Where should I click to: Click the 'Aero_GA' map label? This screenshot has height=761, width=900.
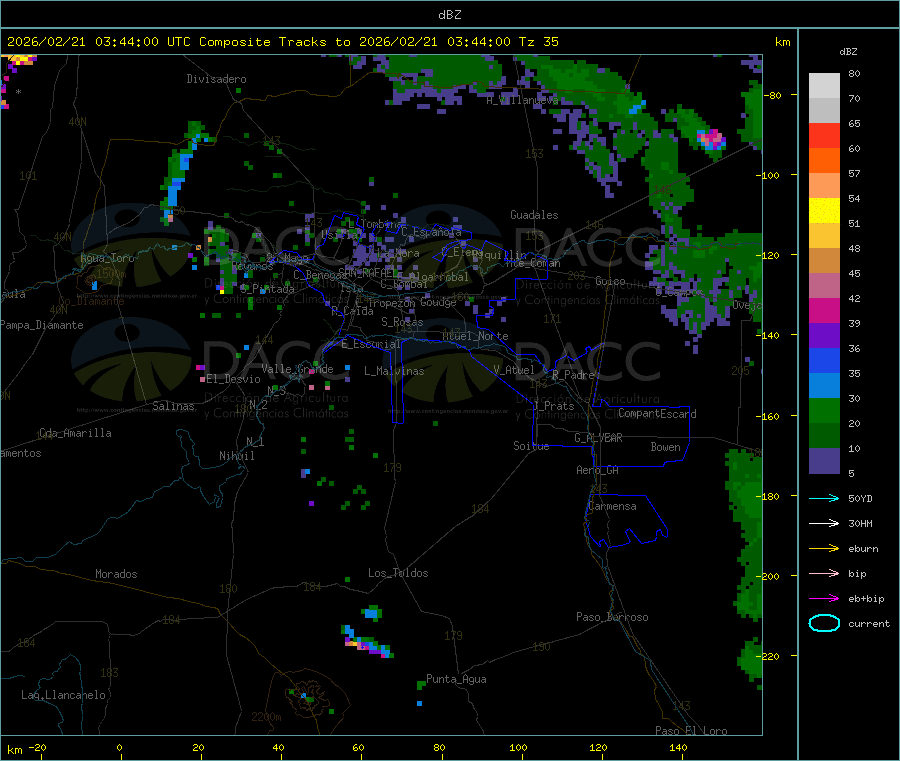[x=597, y=470]
